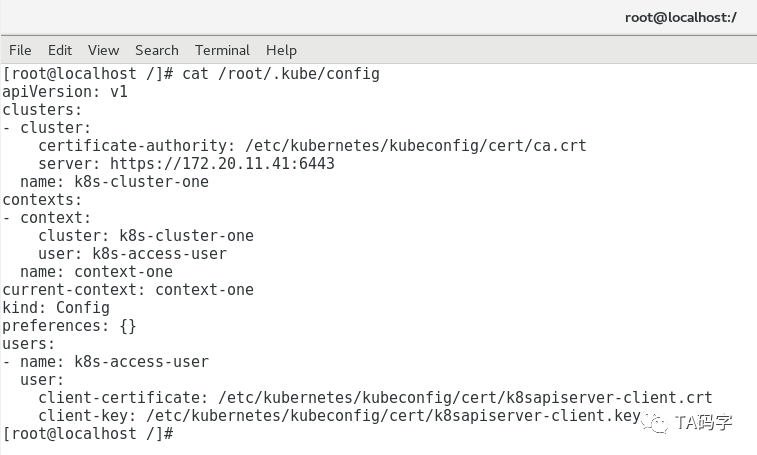Open the Edit menu
The image size is (757, 455).
coord(59,50)
